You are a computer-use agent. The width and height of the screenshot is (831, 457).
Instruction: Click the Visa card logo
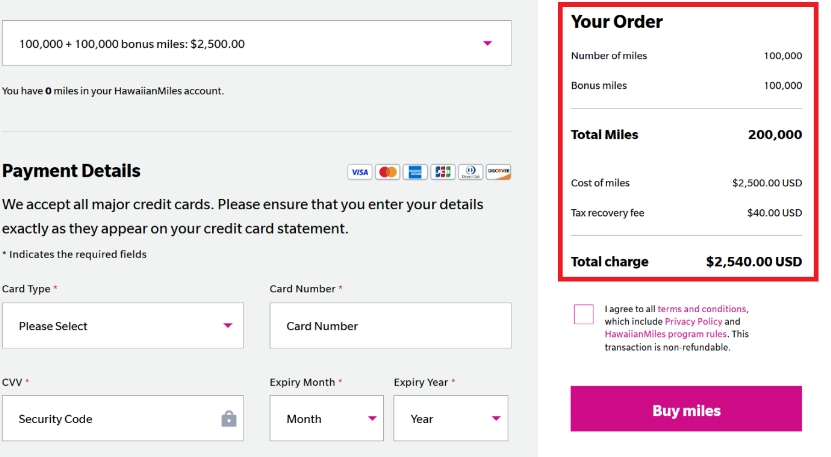[360, 172]
